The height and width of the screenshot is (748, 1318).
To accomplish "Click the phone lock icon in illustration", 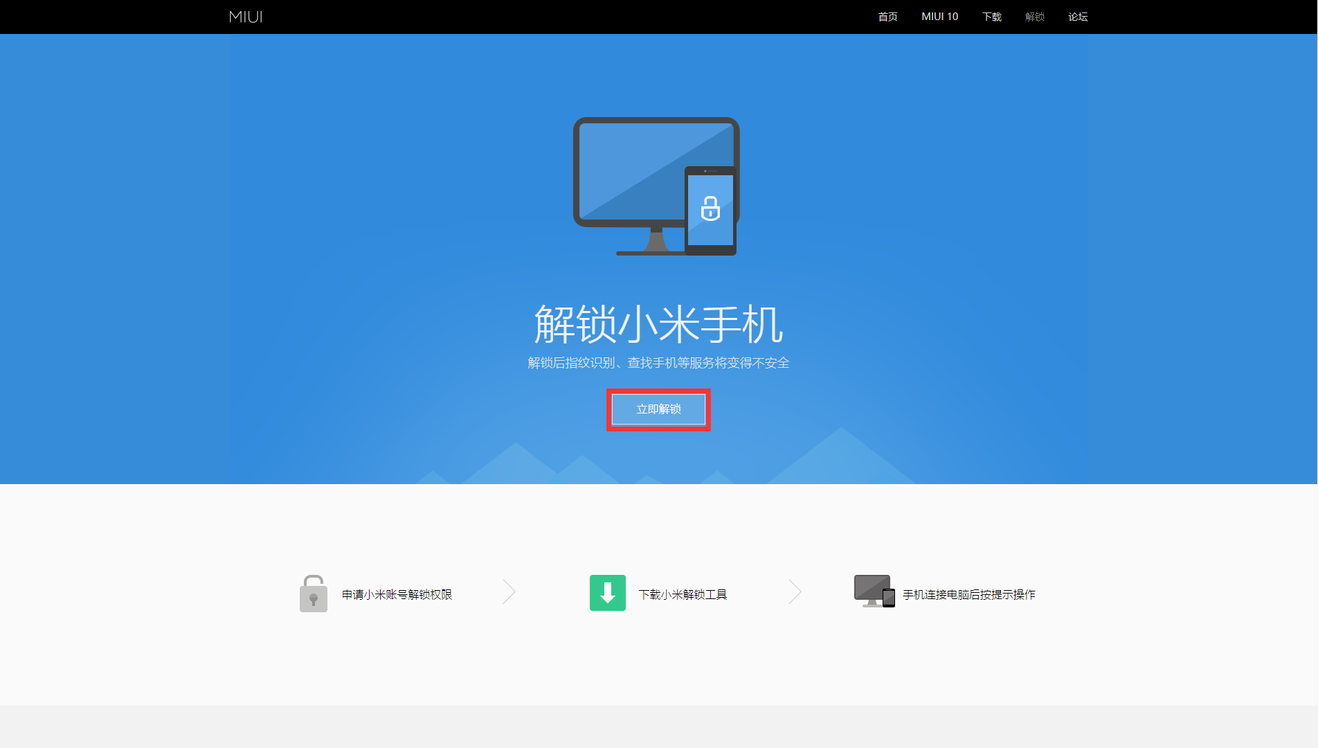I will coord(710,208).
